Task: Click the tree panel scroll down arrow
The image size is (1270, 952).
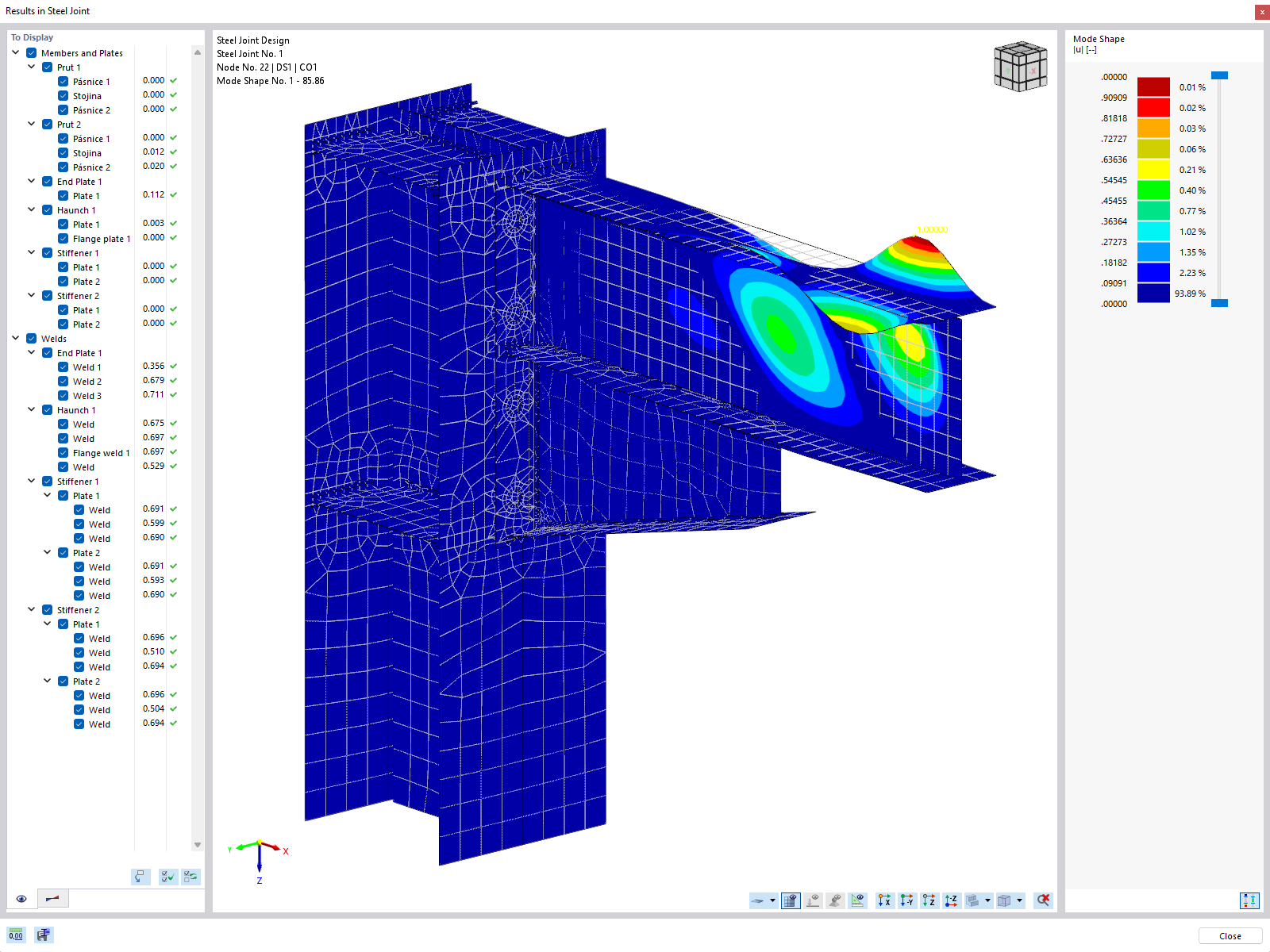Action: tap(198, 845)
